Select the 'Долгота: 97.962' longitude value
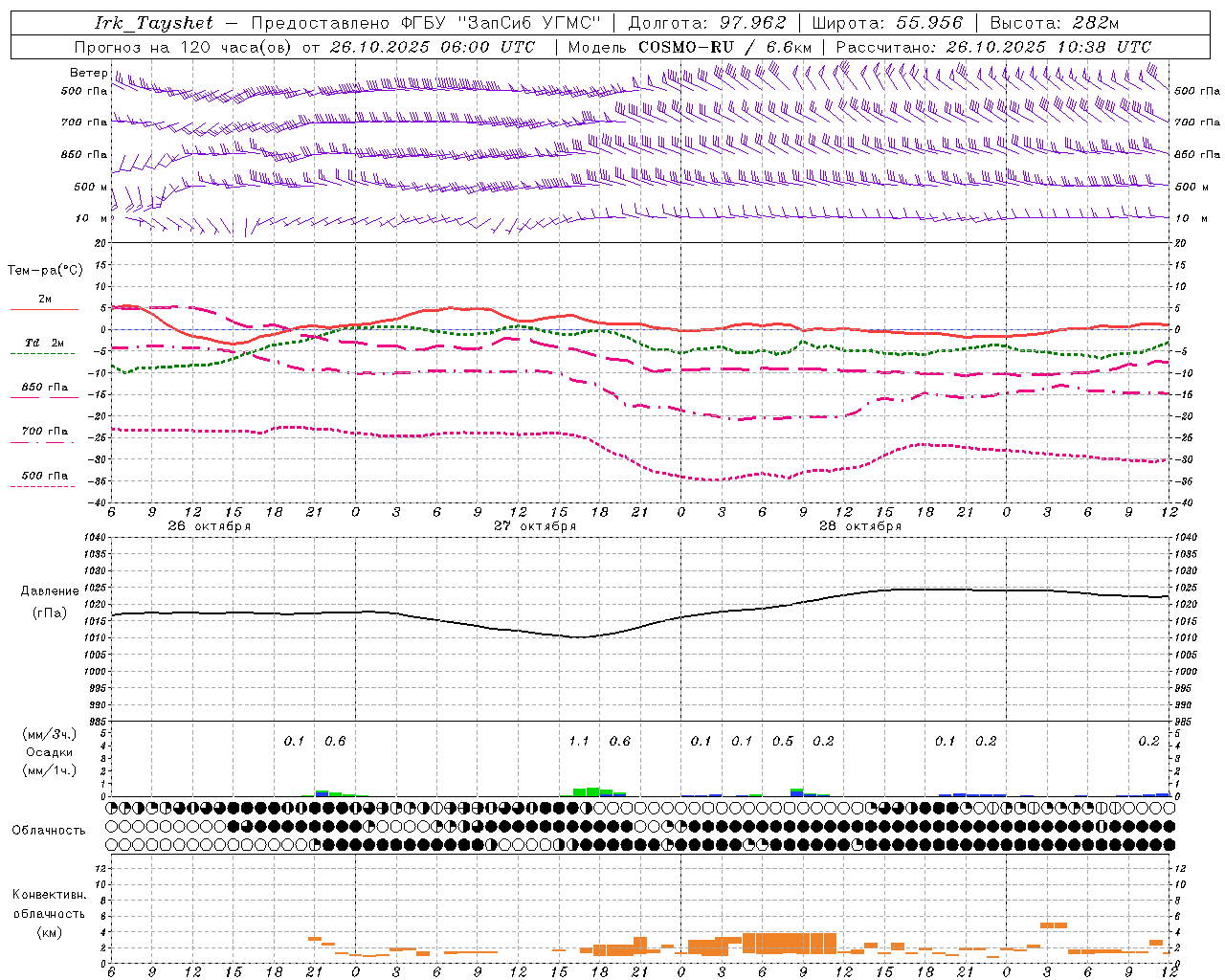This screenshot has height=980, width=1225. (706, 23)
